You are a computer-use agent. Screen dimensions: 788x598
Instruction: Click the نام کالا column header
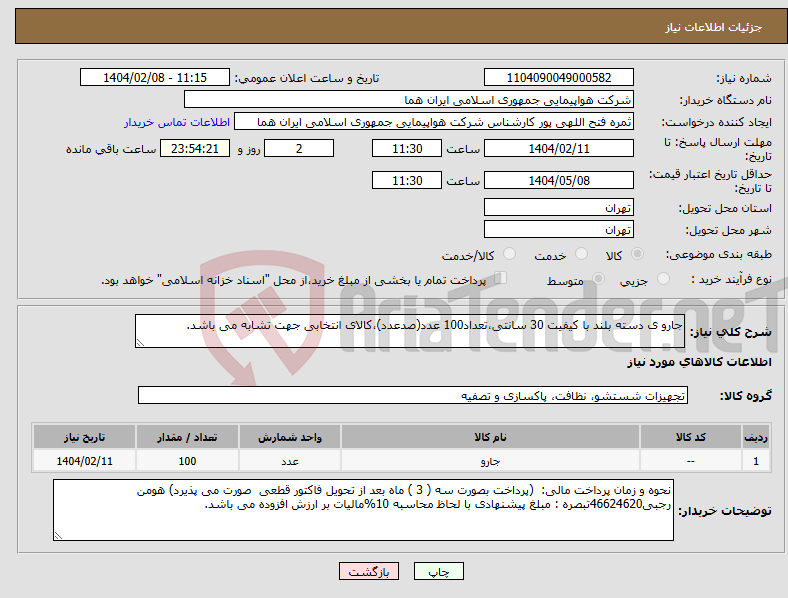490,437
